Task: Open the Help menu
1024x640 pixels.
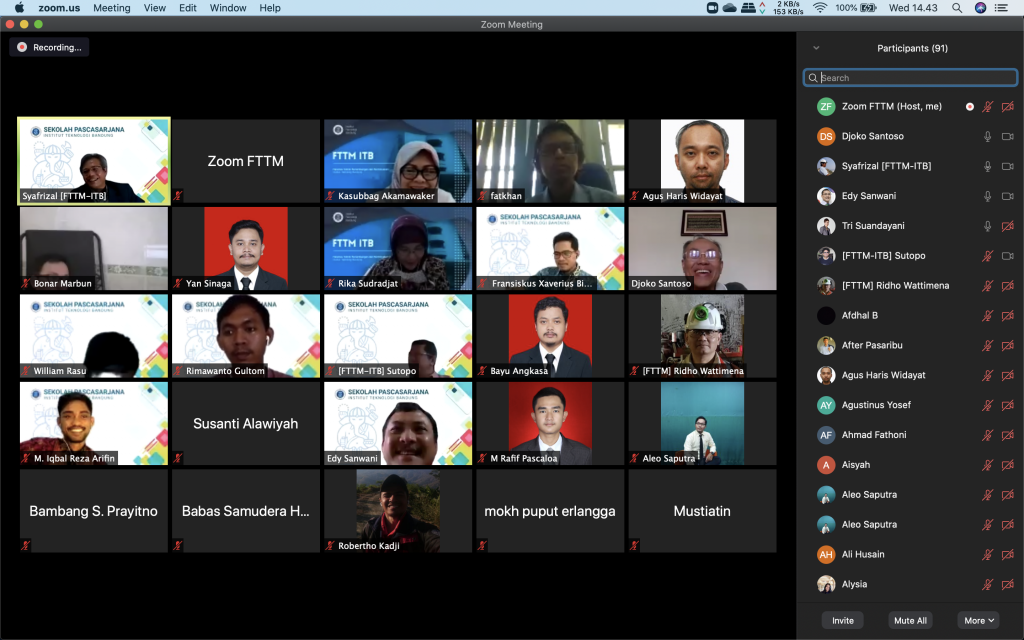Action: pyautogui.click(x=270, y=8)
